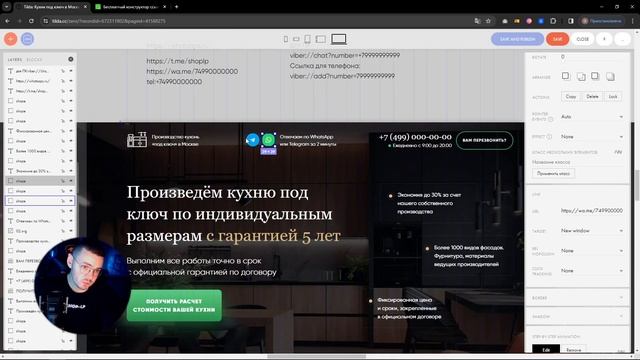This screenshot has height=360, width=640.
Task: Switch to the Blocks tab
Action: (x=34, y=60)
